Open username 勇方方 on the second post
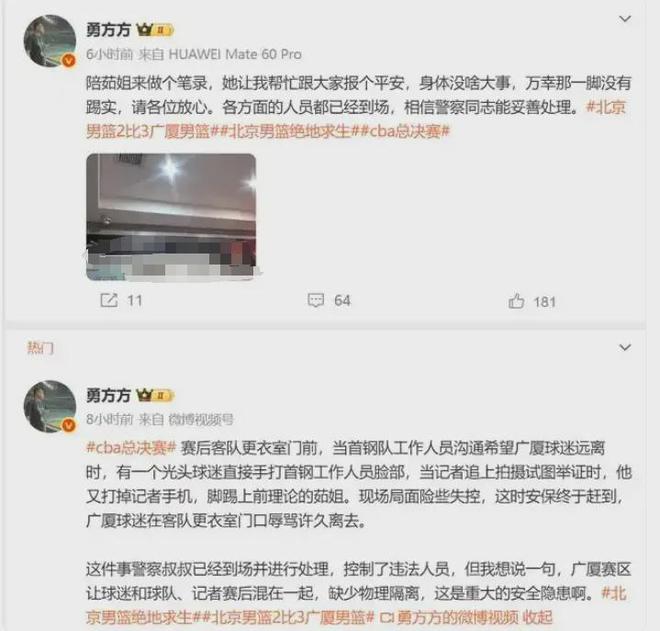 [x=108, y=396]
